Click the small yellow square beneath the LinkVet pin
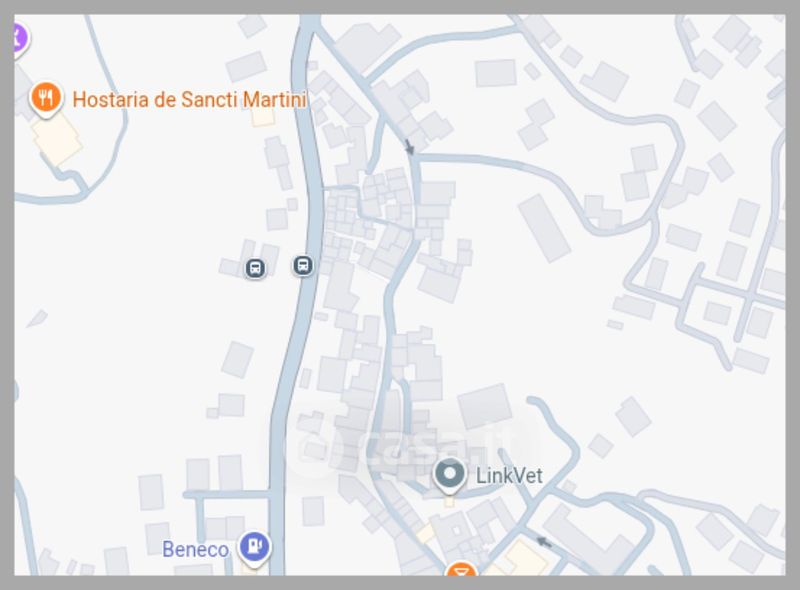This screenshot has width=800, height=590. (x=449, y=501)
